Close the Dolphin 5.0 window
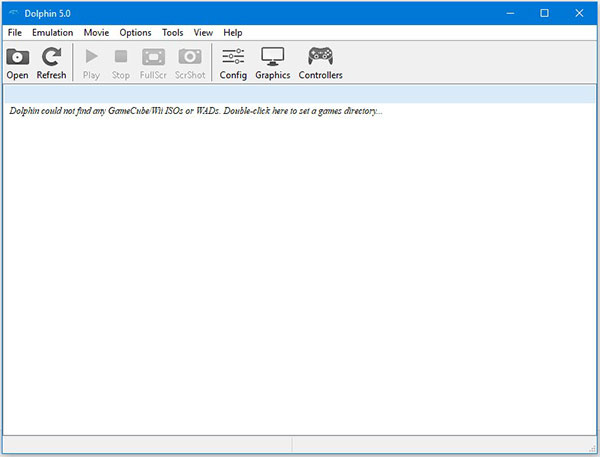600x457 pixels. point(579,13)
